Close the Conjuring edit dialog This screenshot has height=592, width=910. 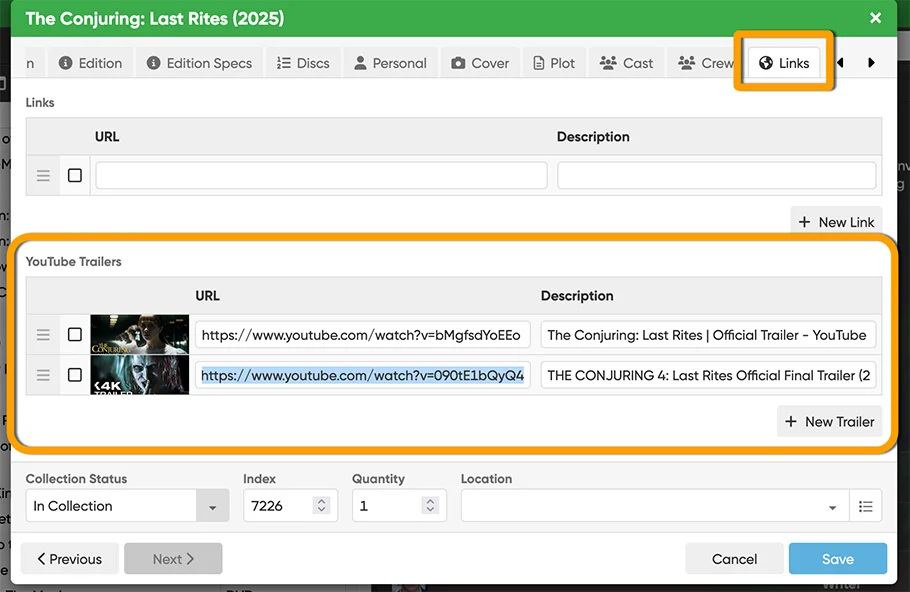[x=875, y=18]
